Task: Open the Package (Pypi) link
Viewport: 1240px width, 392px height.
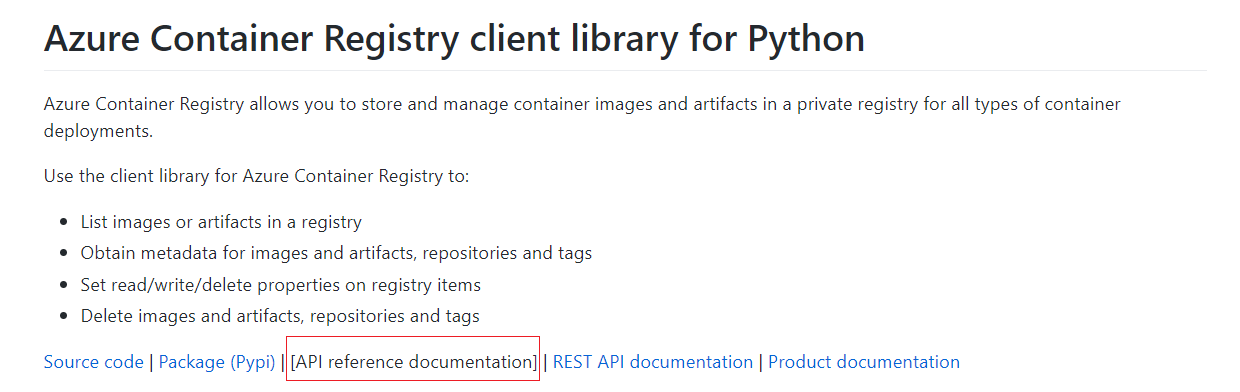Action: [x=217, y=362]
